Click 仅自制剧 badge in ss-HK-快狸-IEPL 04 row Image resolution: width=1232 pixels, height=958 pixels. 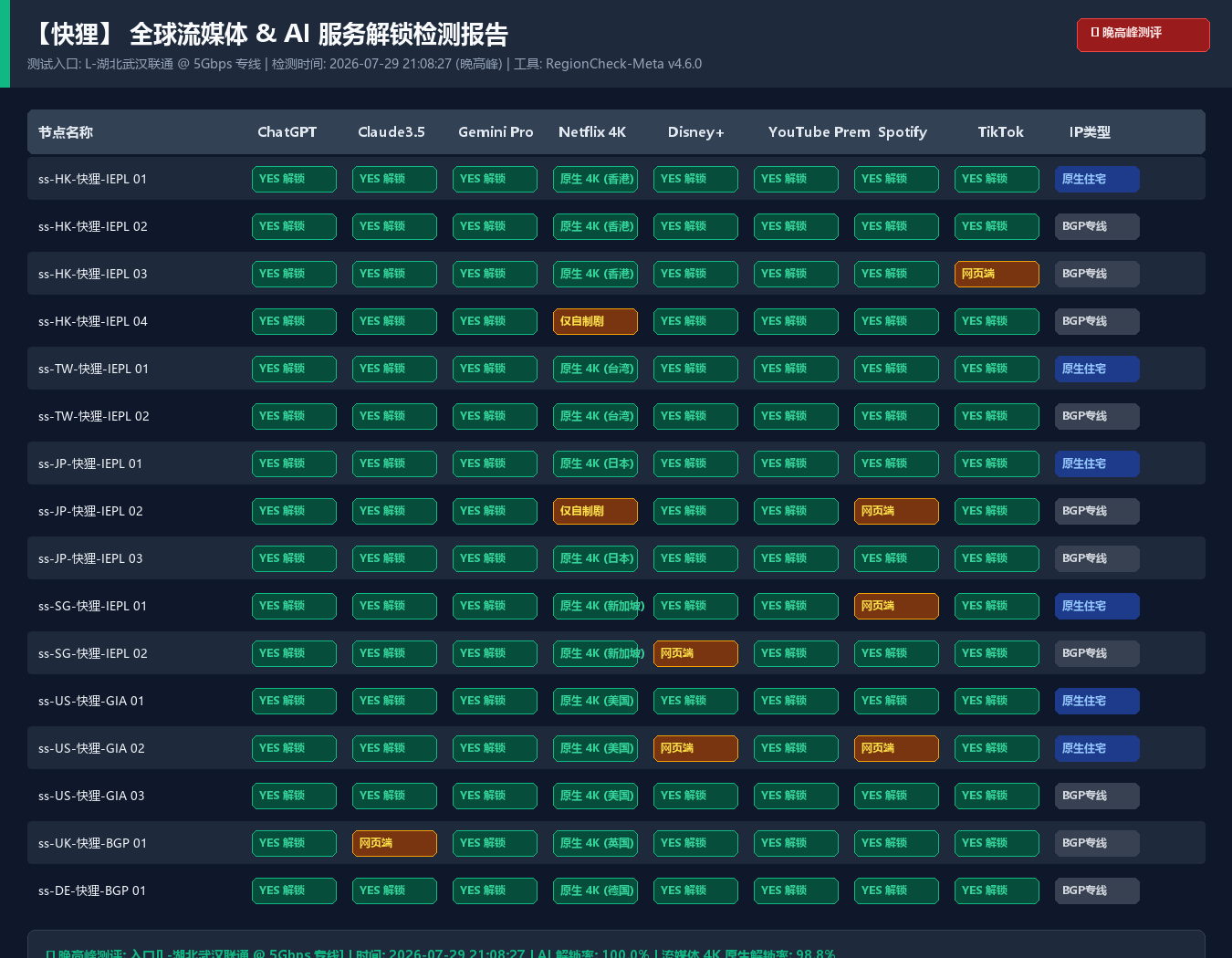(x=595, y=321)
